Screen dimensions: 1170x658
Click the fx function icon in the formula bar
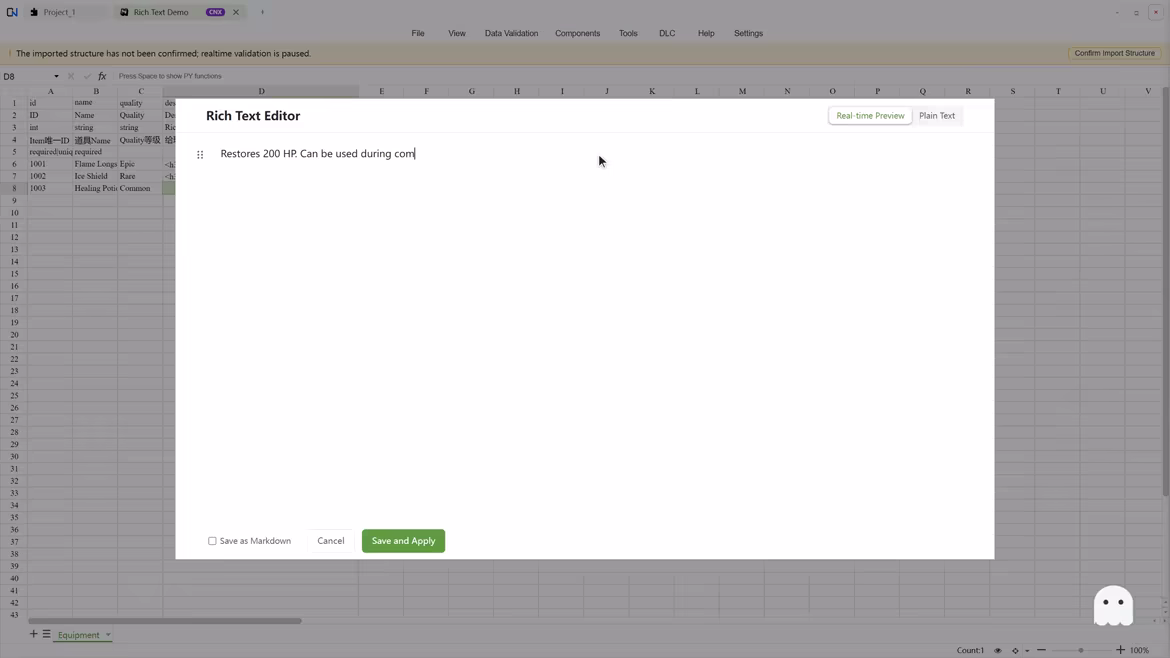click(102, 76)
